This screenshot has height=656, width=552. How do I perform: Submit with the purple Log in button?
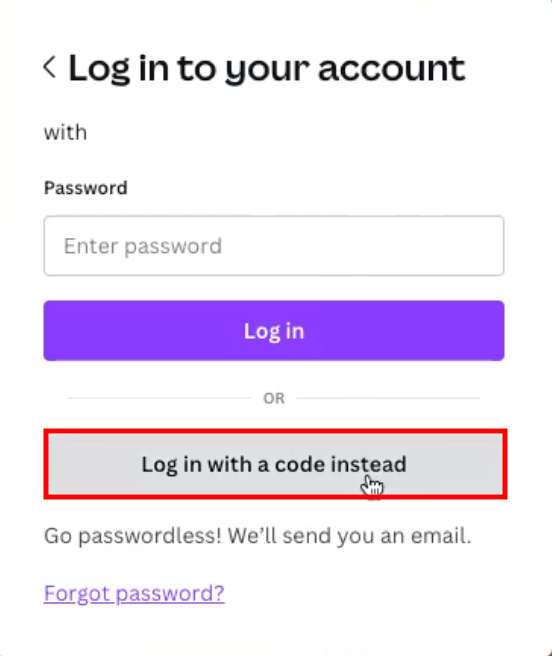[x=274, y=331]
